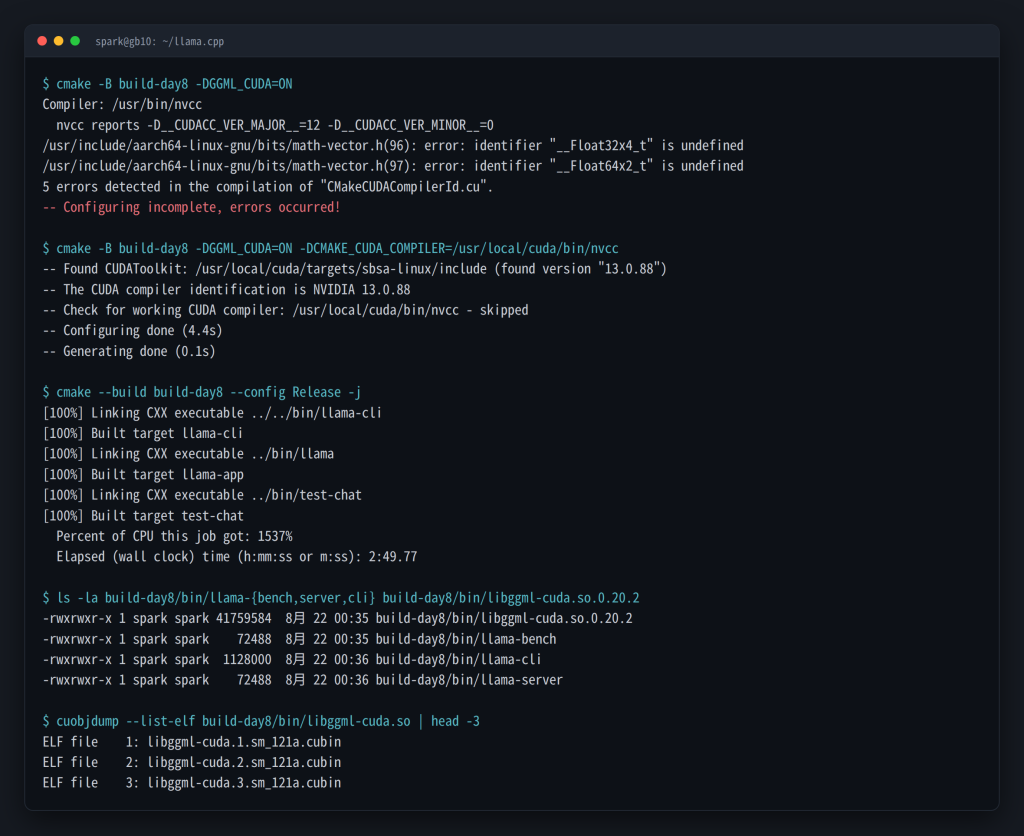Click the Built target llama-cli line
Image resolution: width=1024 pixels, height=836 pixels.
[x=142, y=434]
